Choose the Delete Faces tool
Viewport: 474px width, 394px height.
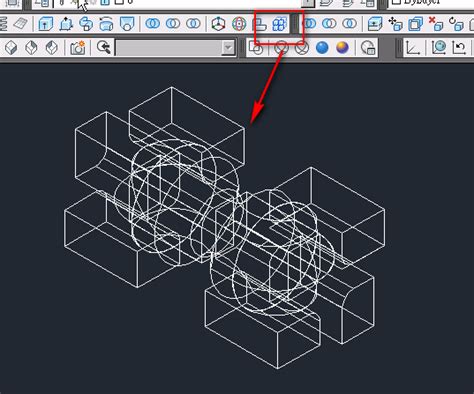(436, 24)
